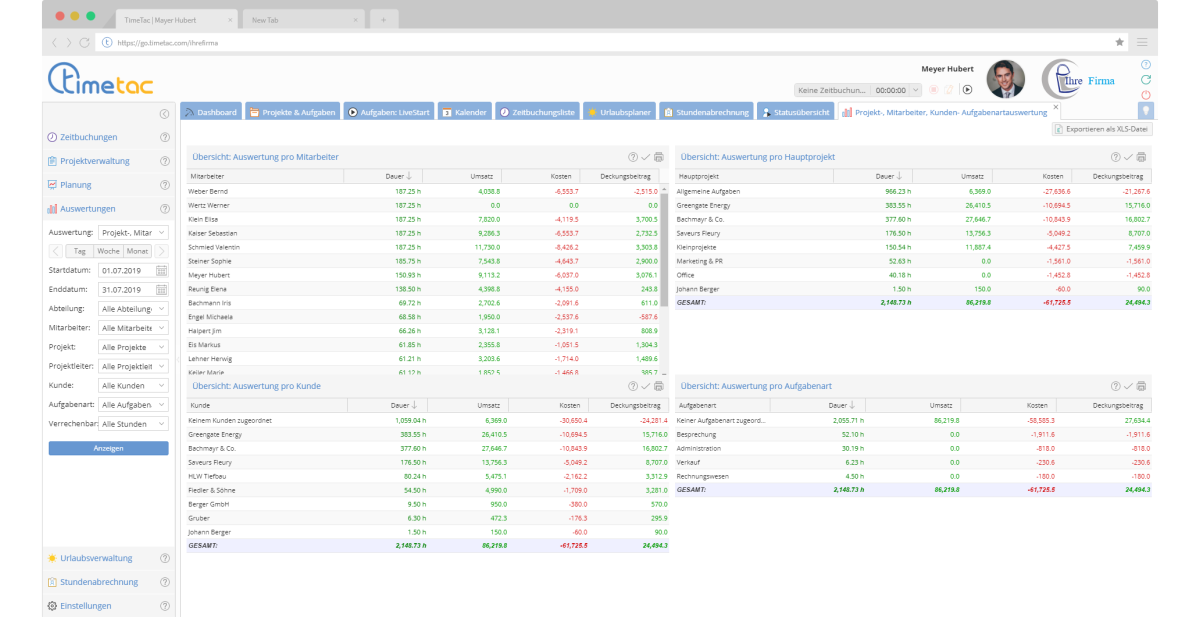Viewport: 1200px width, 628px height.
Task: Select the Woche period toggle
Action: point(108,251)
